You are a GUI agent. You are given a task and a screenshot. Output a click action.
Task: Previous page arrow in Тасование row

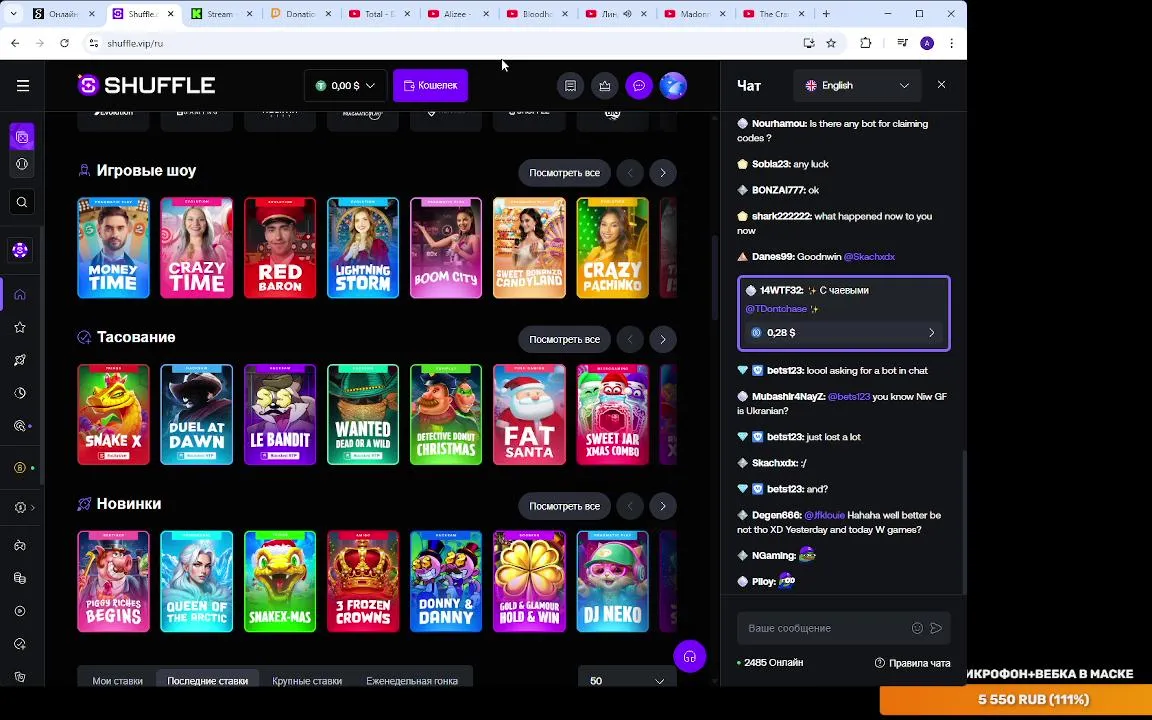[630, 340]
